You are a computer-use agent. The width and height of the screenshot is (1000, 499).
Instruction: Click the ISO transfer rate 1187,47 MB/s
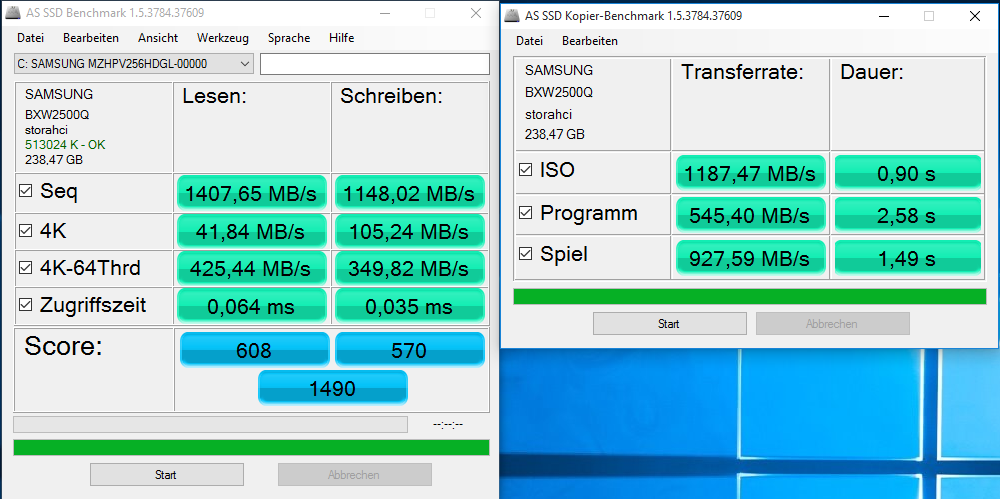(751, 172)
